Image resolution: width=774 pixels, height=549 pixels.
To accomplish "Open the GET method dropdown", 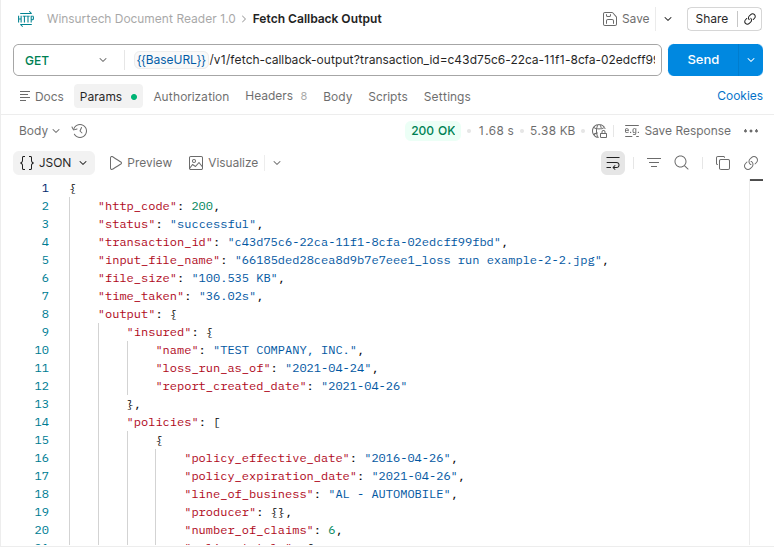I will coord(67,60).
